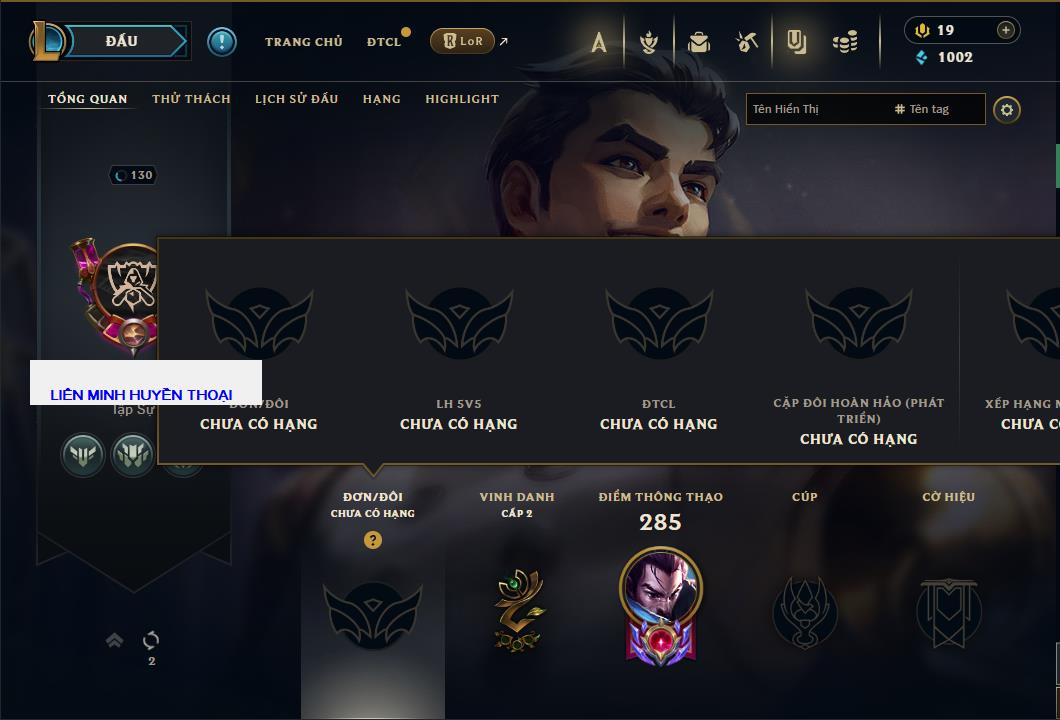Select the THỬ THÁCH tab

pyautogui.click(x=191, y=99)
